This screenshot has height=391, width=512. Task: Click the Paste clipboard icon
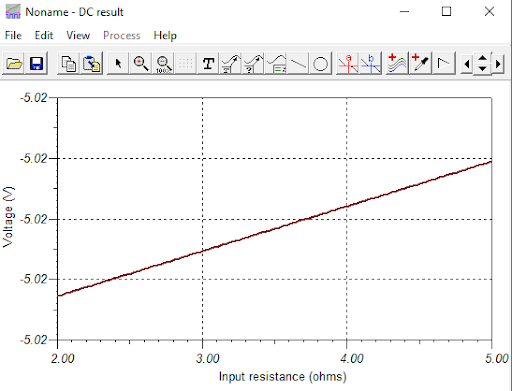(x=91, y=63)
